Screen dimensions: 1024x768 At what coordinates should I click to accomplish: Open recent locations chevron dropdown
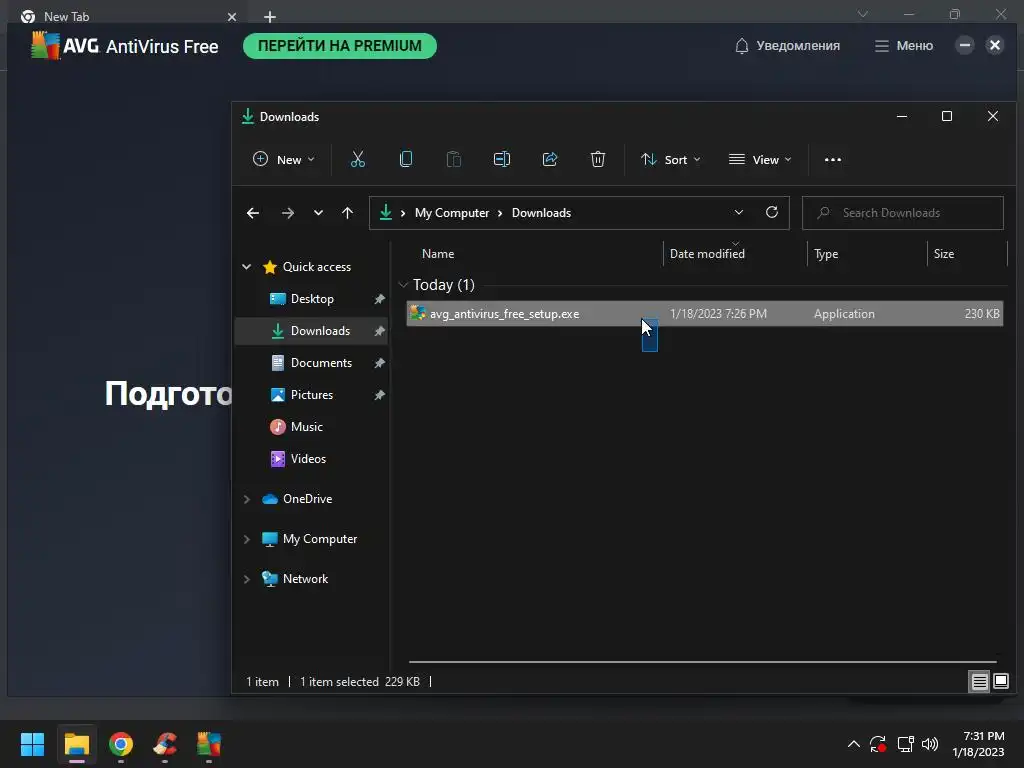tap(318, 213)
